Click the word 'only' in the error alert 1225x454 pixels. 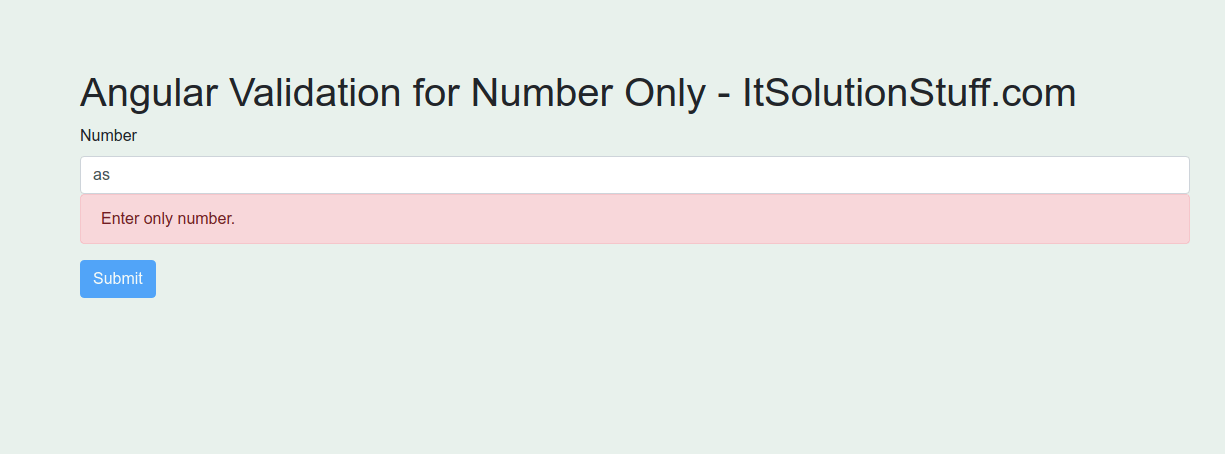pos(158,219)
